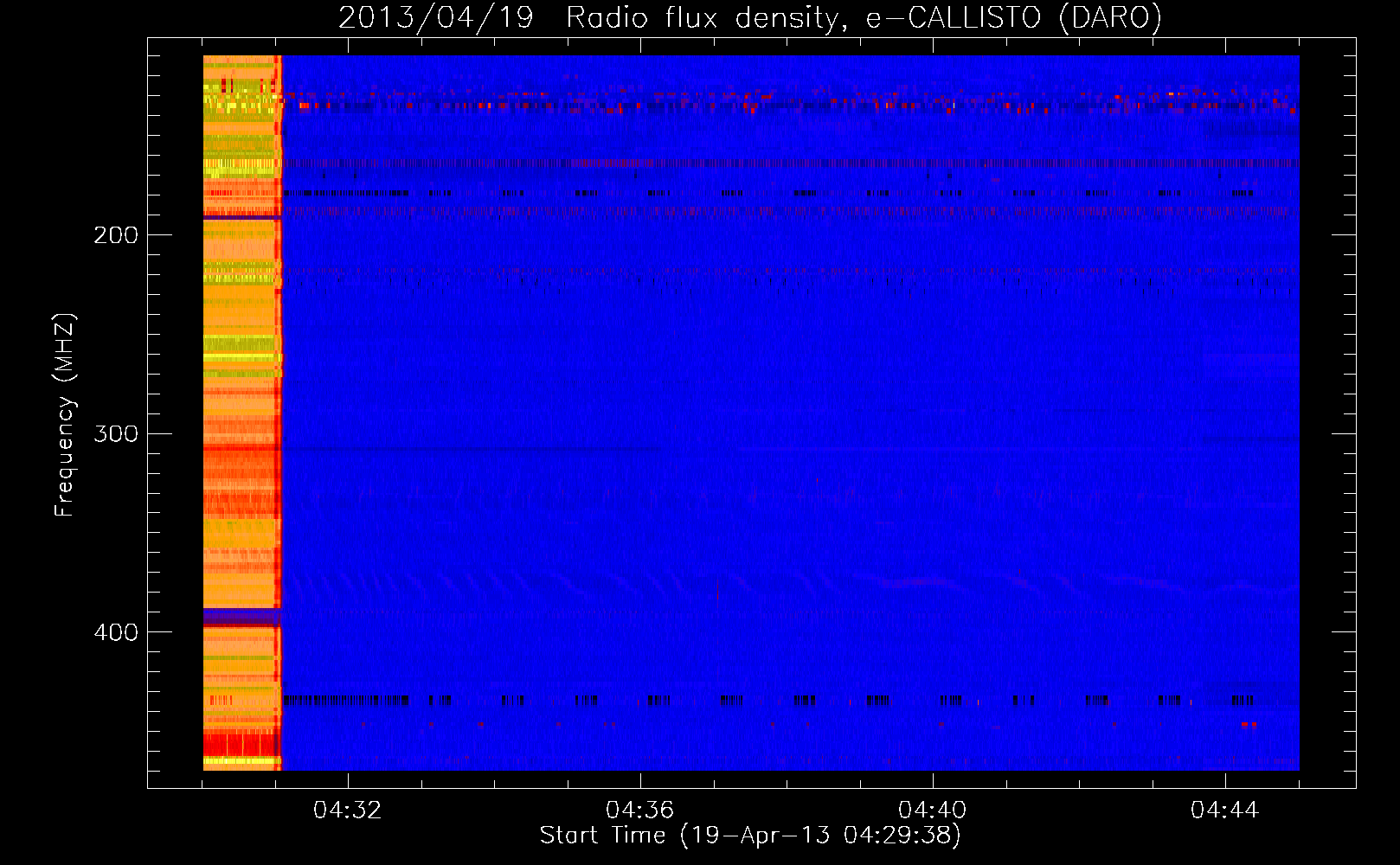Click the "04:44" time tick label
1400x865 pixels.
pos(1225,811)
